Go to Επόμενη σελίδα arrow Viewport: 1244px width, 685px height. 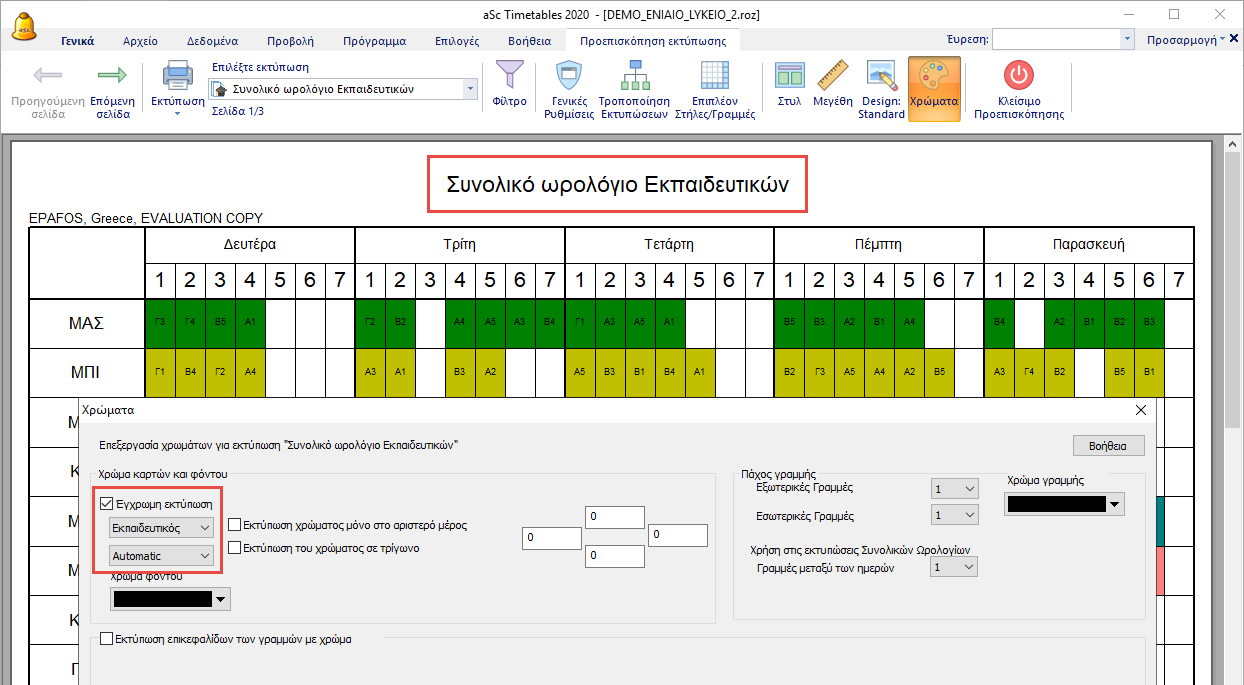coord(113,77)
